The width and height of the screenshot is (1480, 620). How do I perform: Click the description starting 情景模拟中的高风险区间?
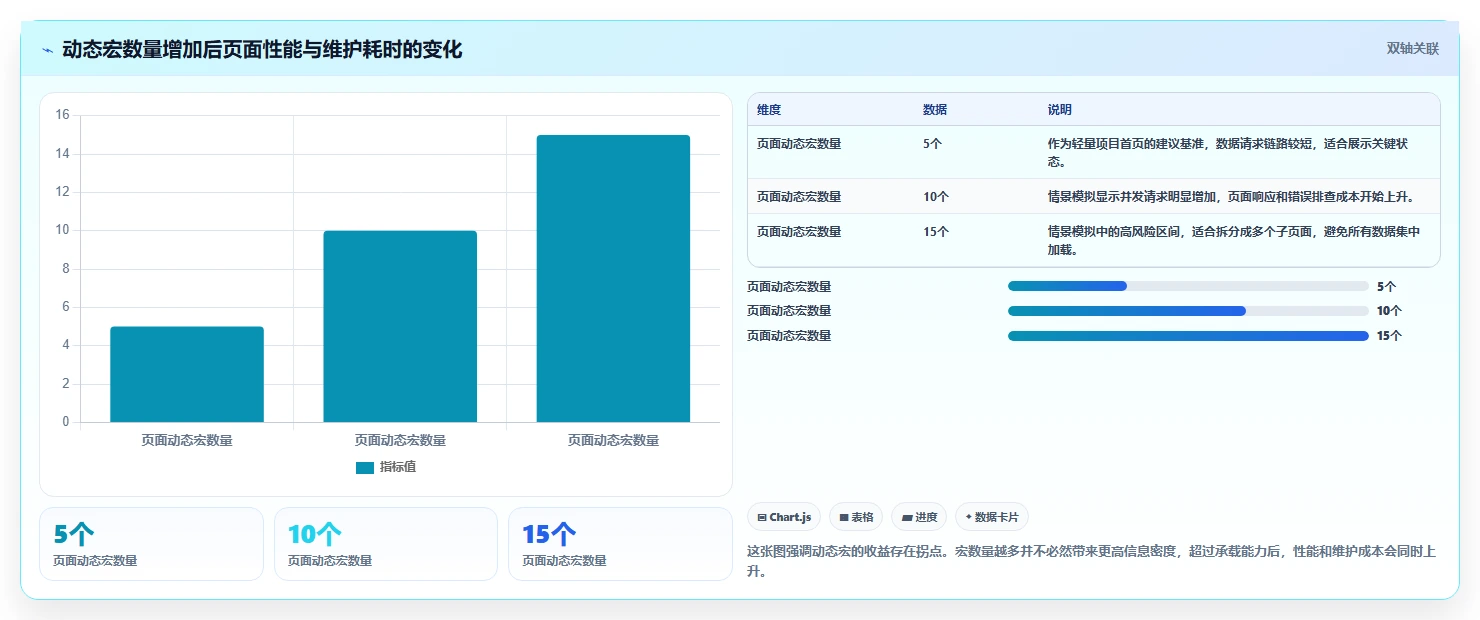tap(1234, 240)
